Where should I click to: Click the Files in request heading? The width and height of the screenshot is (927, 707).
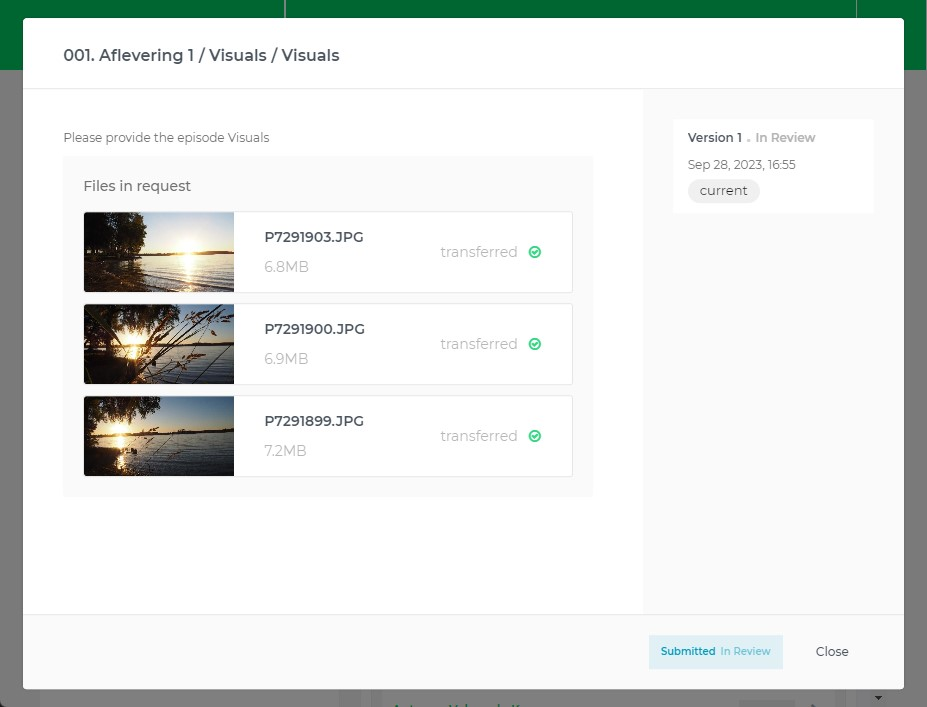click(x=137, y=186)
